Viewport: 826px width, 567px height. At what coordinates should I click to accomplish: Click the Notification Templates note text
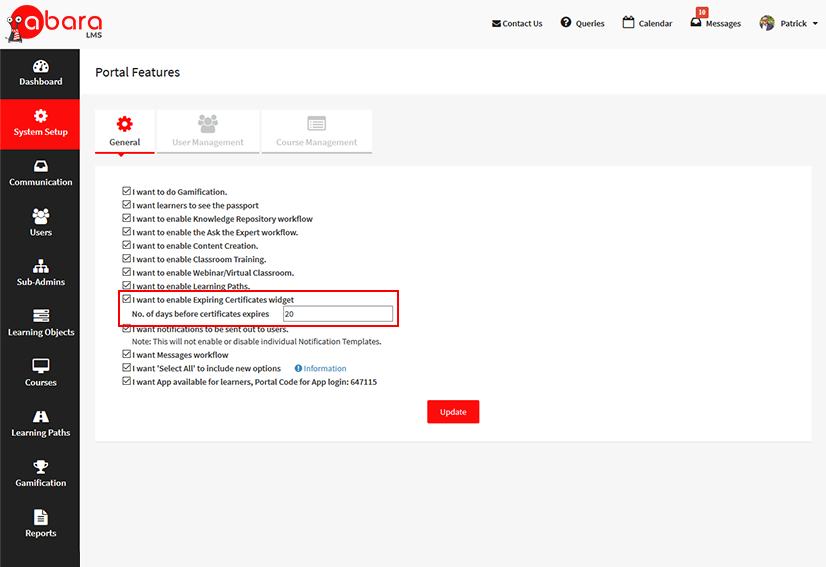[257, 341]
